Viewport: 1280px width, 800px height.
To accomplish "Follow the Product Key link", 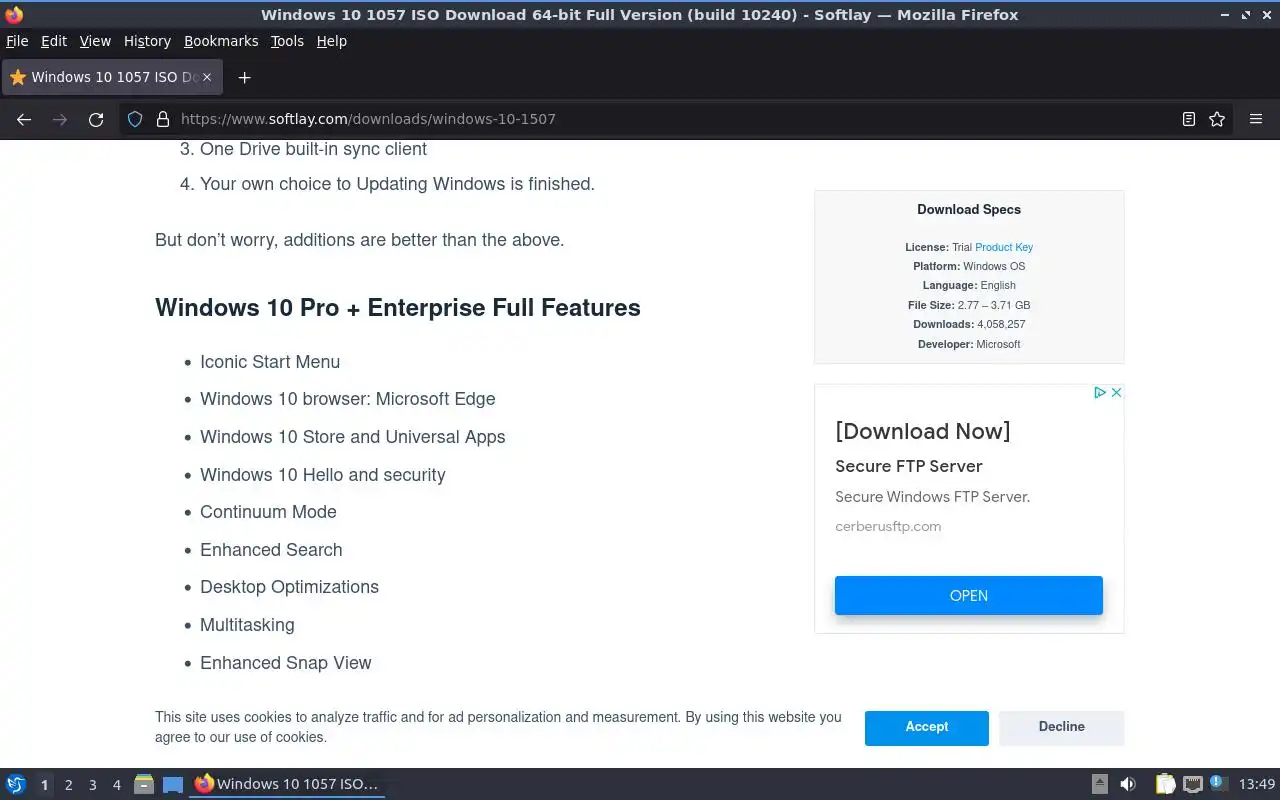I will [1003, 247].
